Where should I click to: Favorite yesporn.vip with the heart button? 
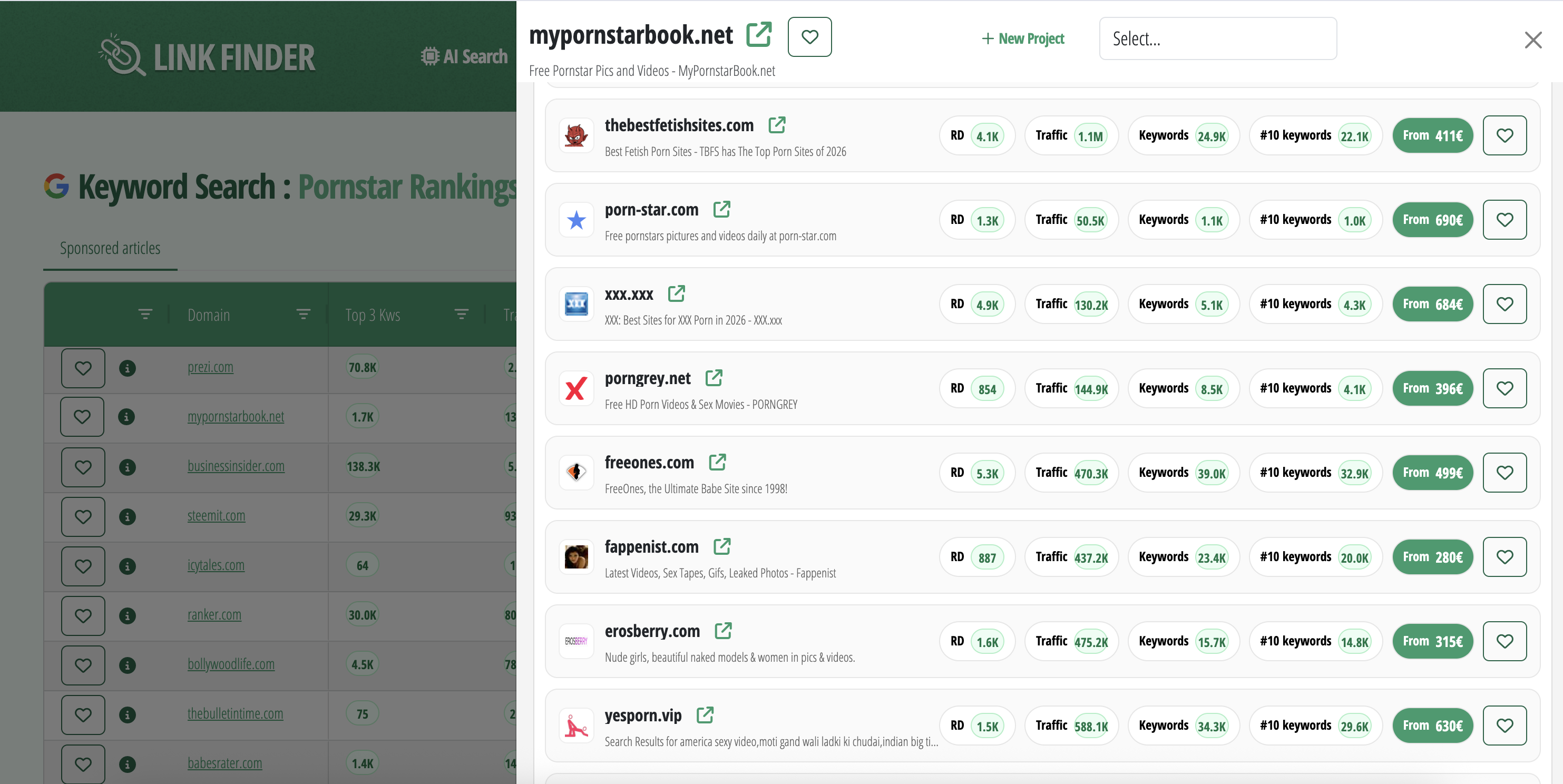1504,726
